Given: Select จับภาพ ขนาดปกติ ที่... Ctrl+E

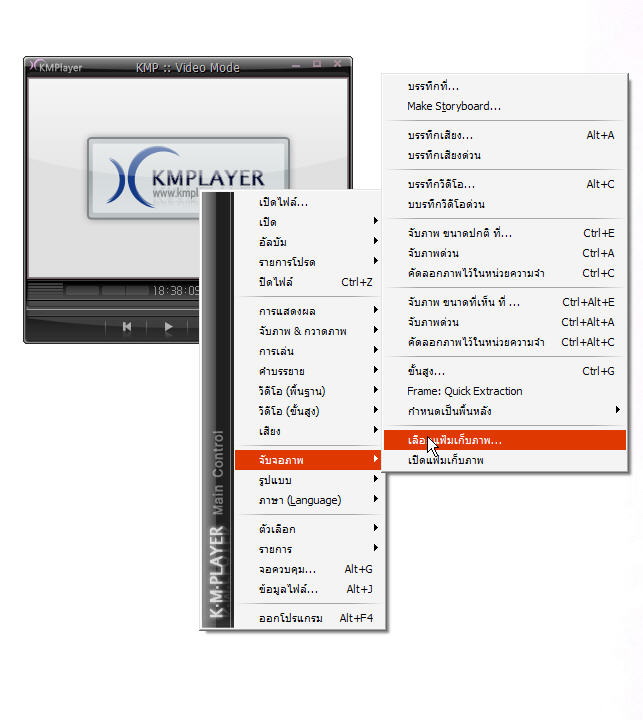Looking at the screenshot, I should (504, 233).
